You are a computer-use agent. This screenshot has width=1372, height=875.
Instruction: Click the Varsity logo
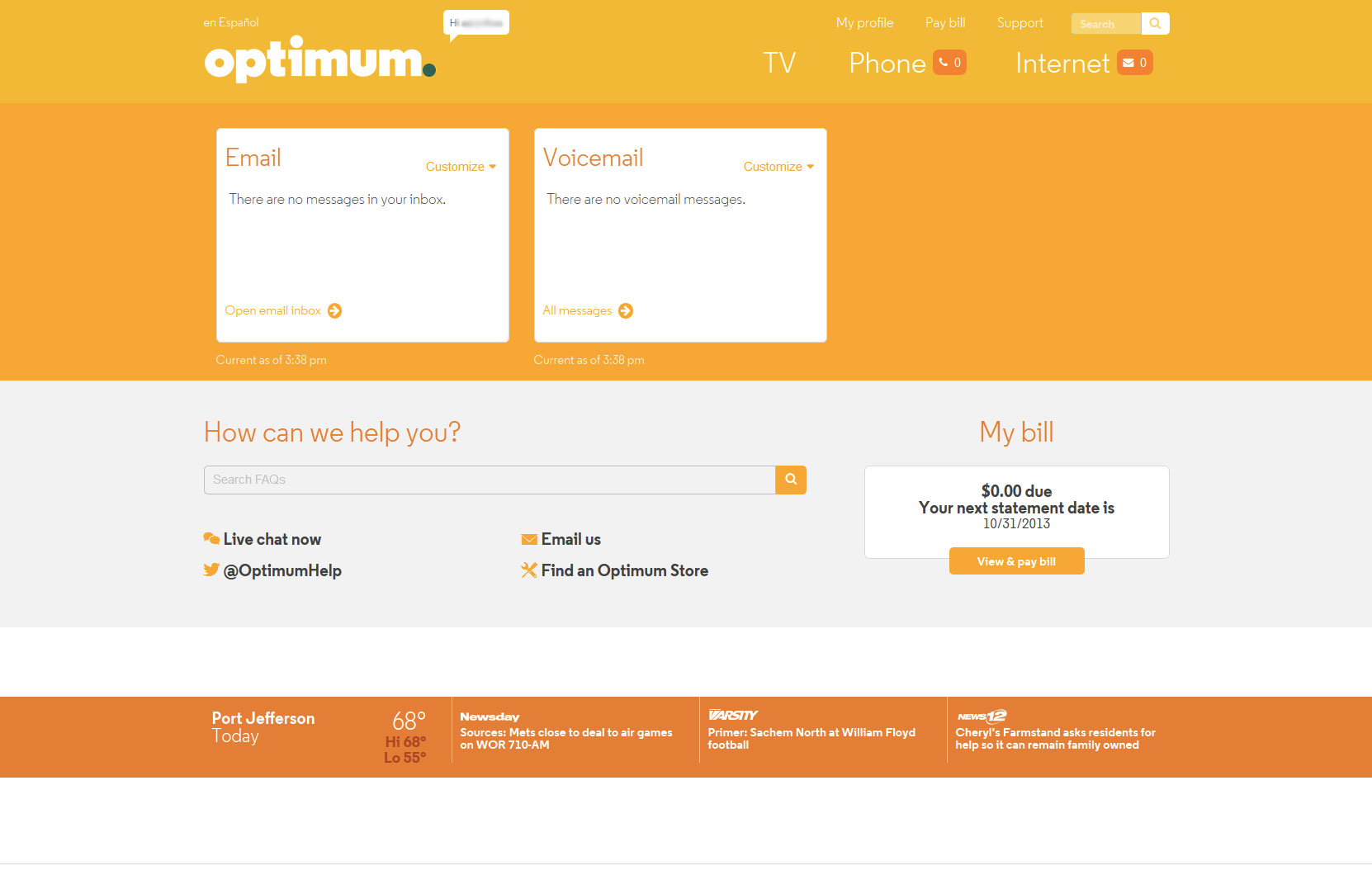click(x=733, y=715)
